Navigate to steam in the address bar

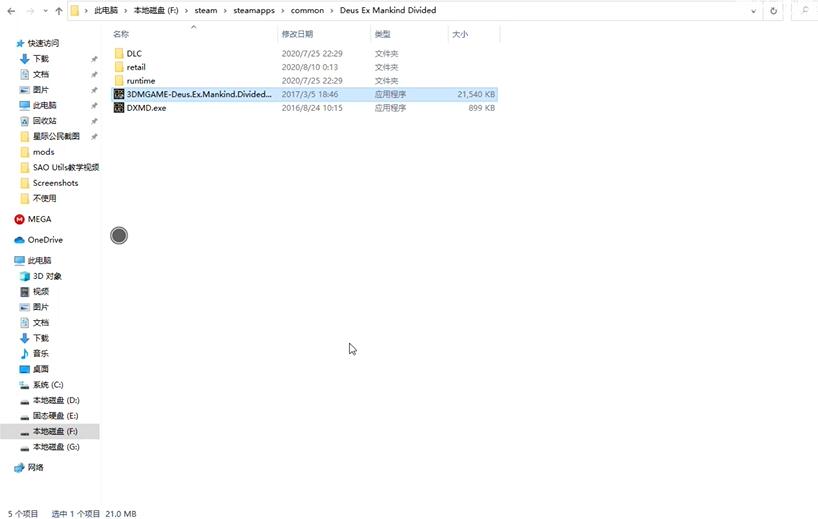(206, 10)
